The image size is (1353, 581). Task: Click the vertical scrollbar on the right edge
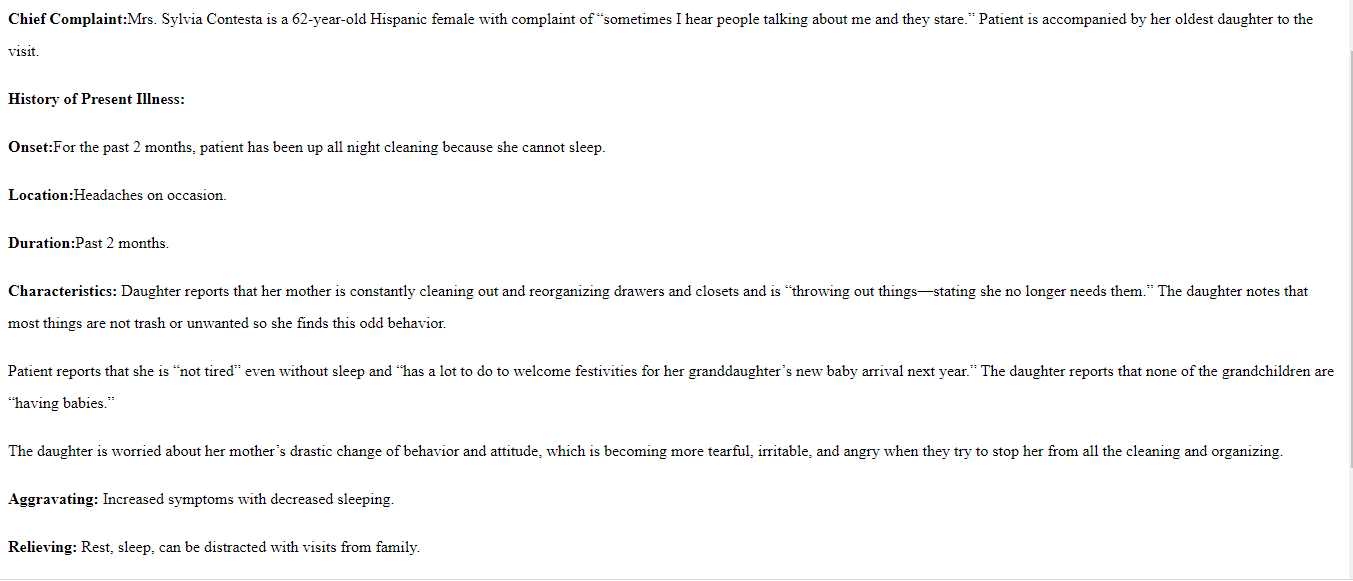coord(1345,290)
